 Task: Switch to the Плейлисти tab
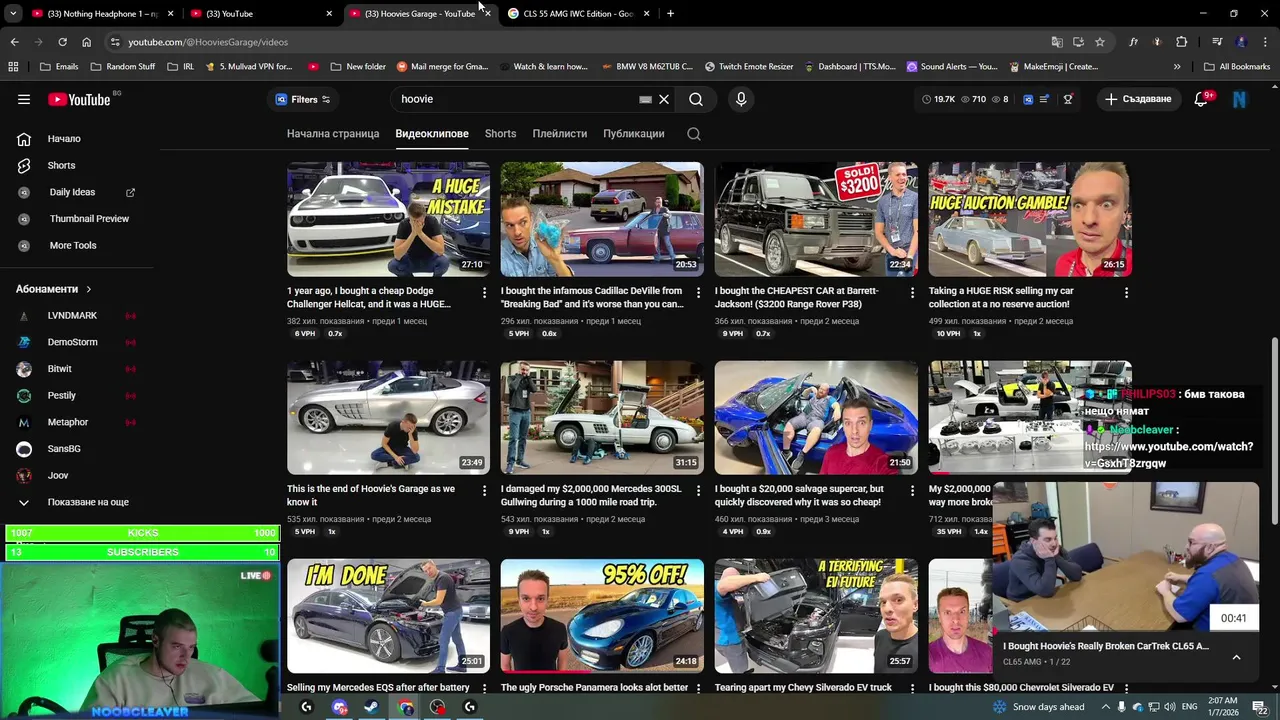[559, 133]
